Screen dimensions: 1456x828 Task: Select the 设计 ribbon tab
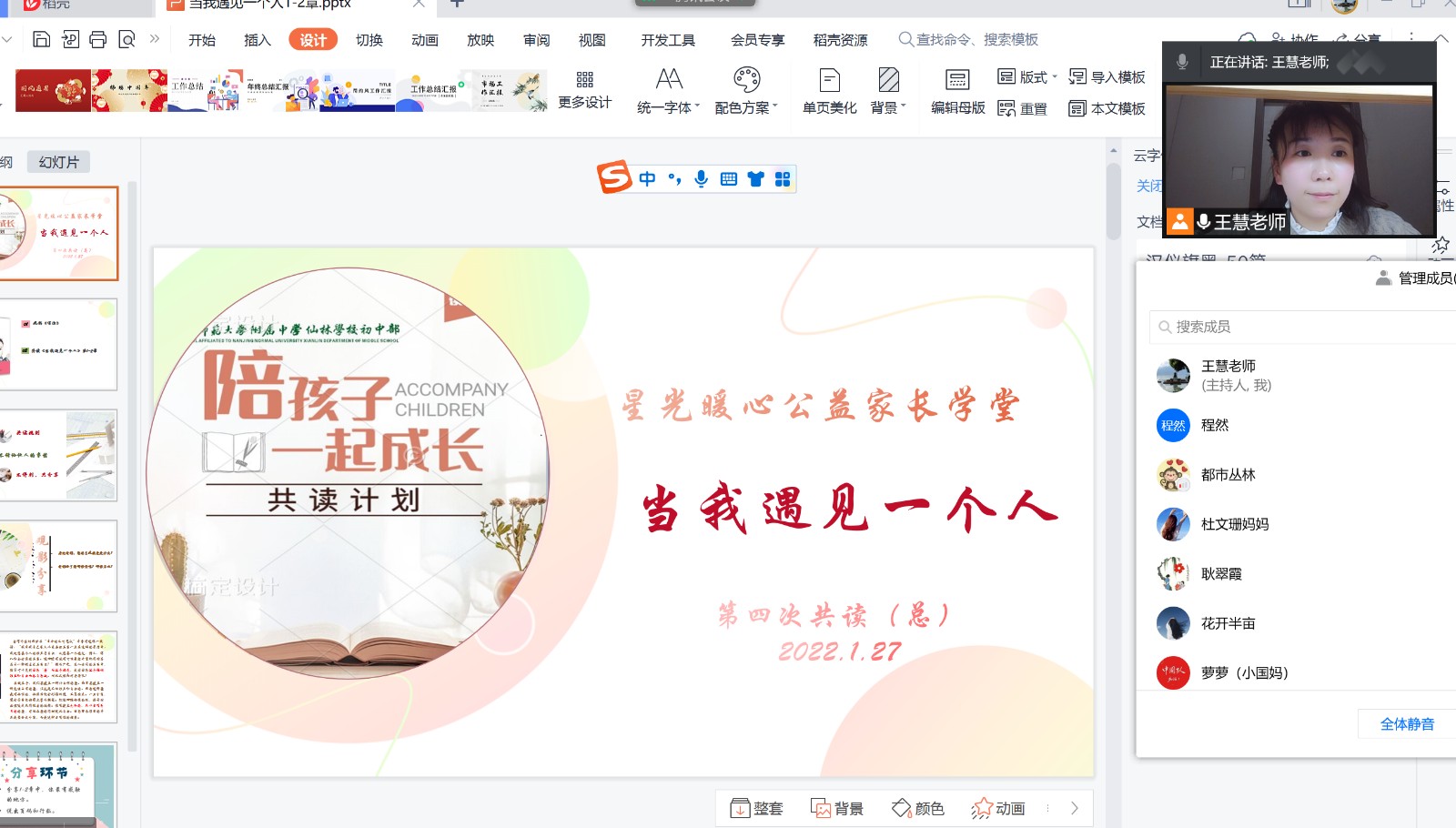tap(313, 40)
